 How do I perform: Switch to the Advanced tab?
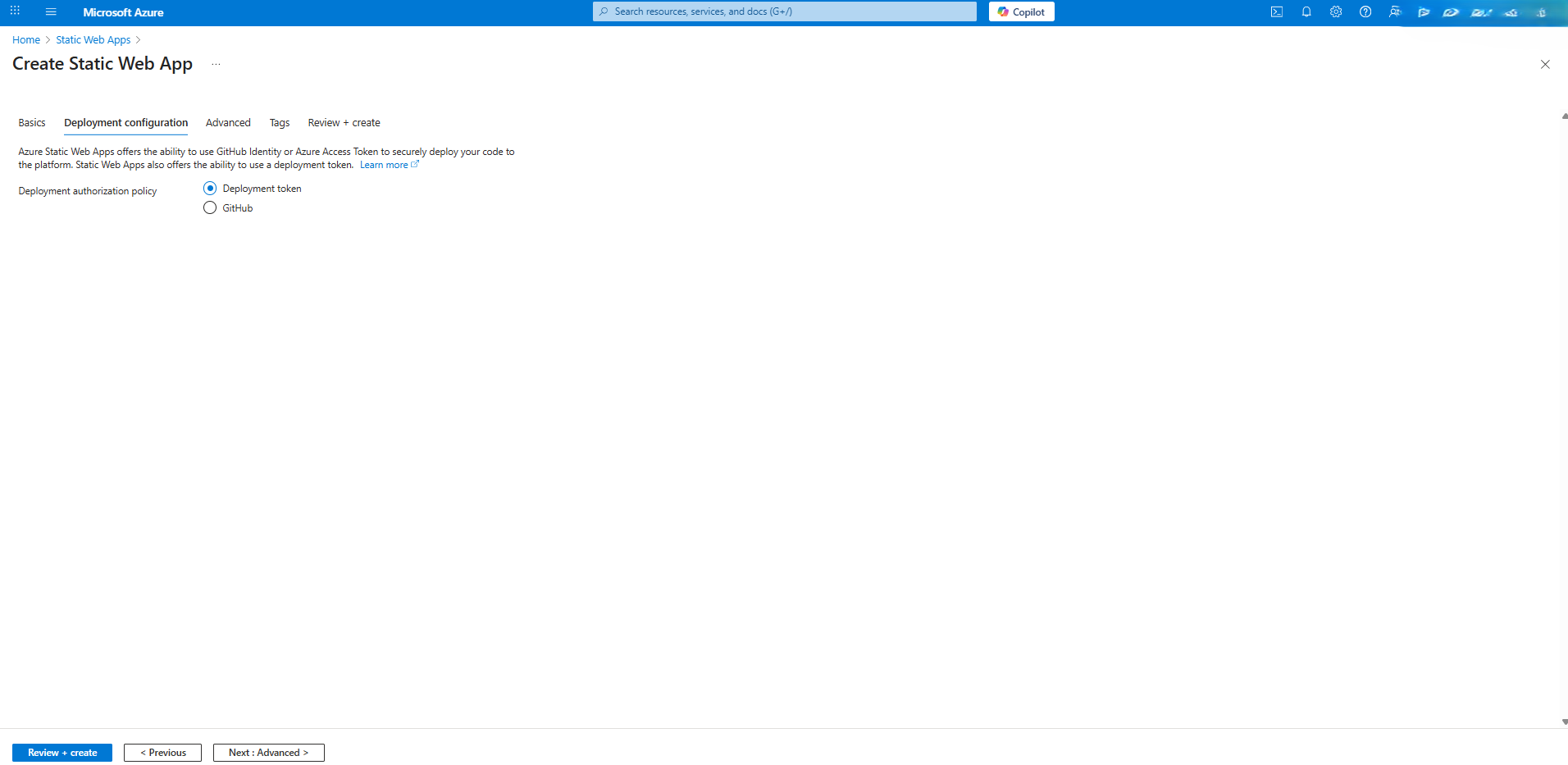[228, 123]
